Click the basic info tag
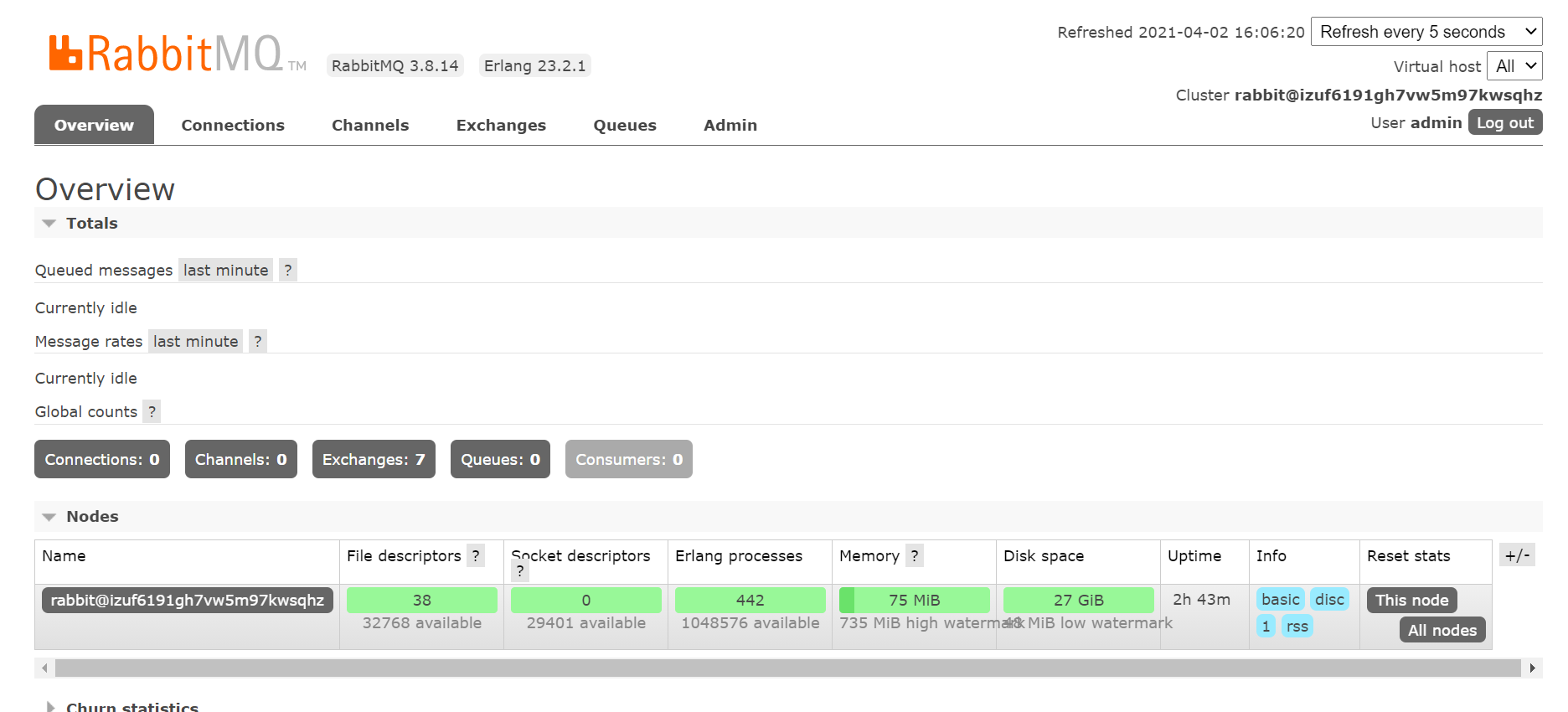 tap(1281, 599)
